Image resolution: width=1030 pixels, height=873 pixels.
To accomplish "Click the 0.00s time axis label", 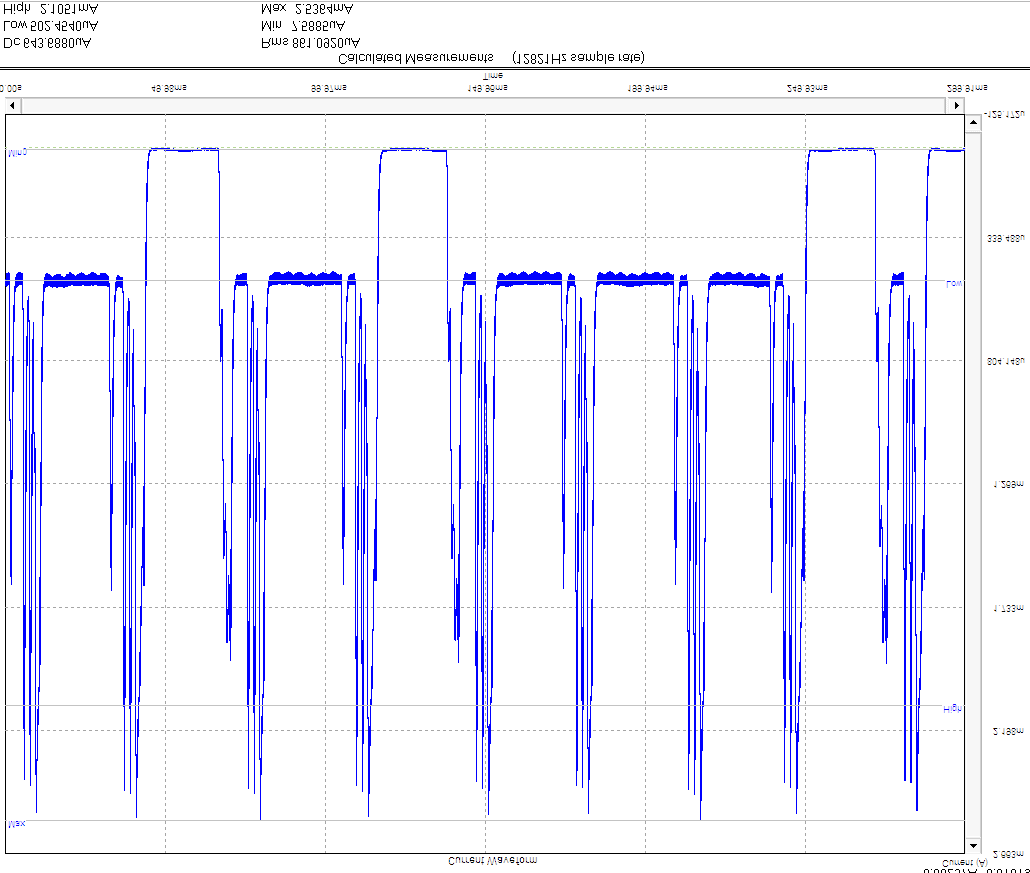I will click(x=11, y=87).
